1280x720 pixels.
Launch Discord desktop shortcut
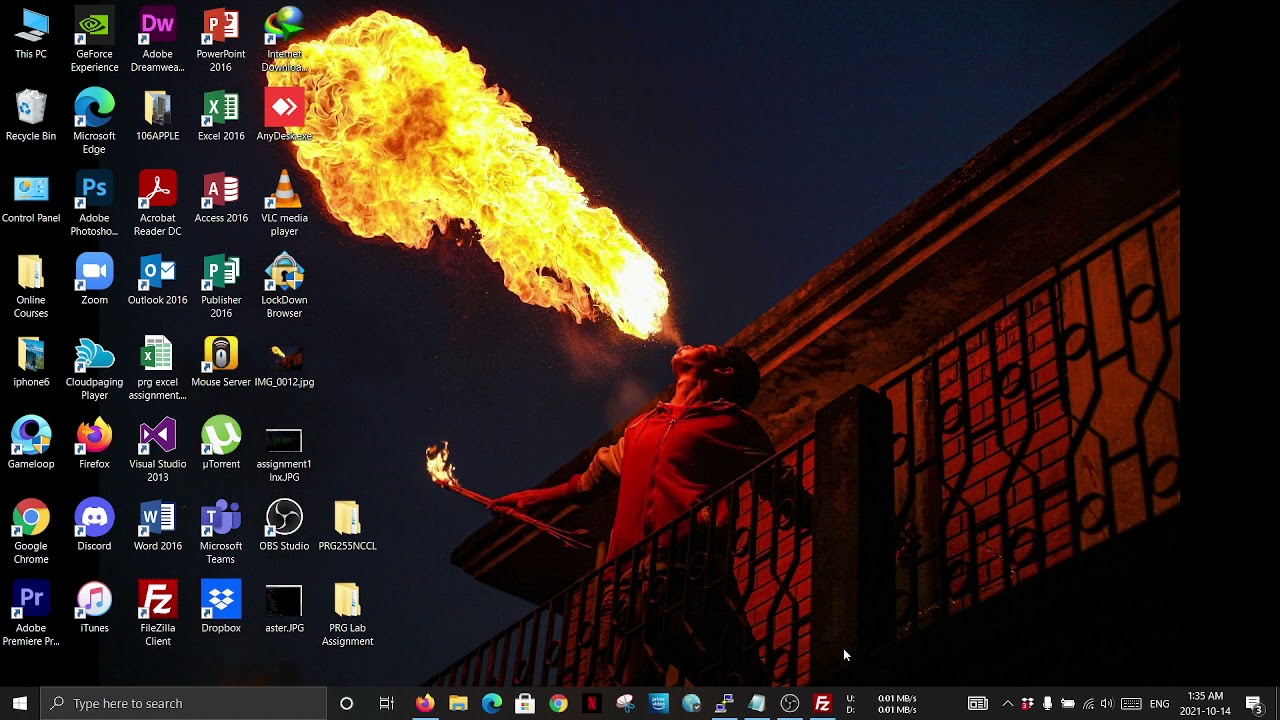[x=94, y=526]
